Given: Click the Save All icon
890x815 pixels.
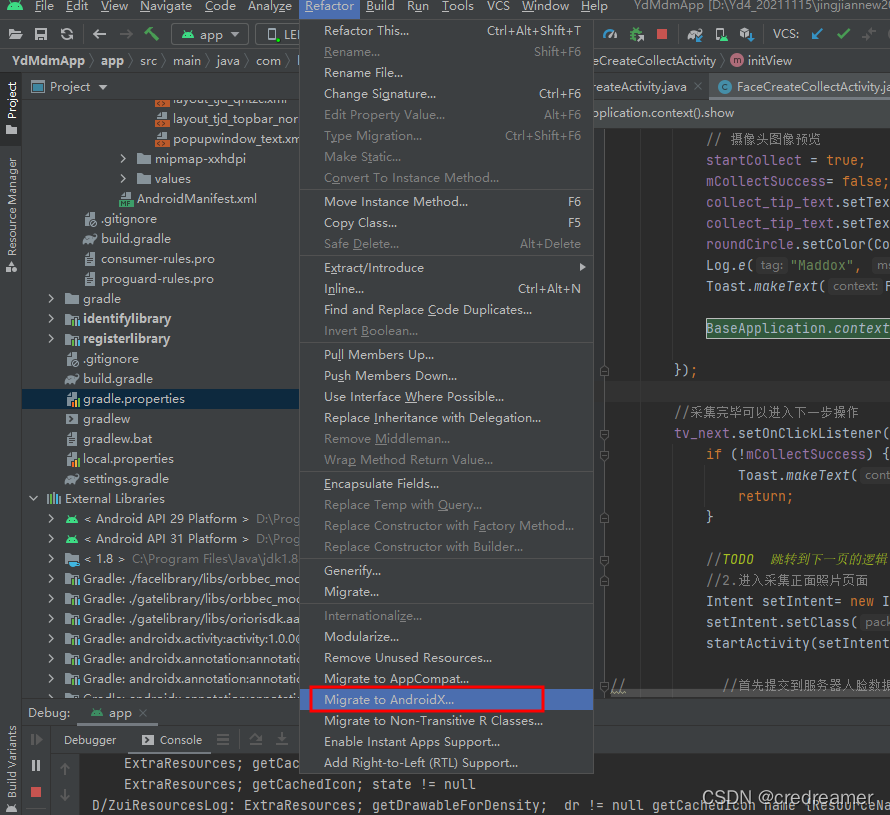Looking at the screenshot, I should click(40, 33).
